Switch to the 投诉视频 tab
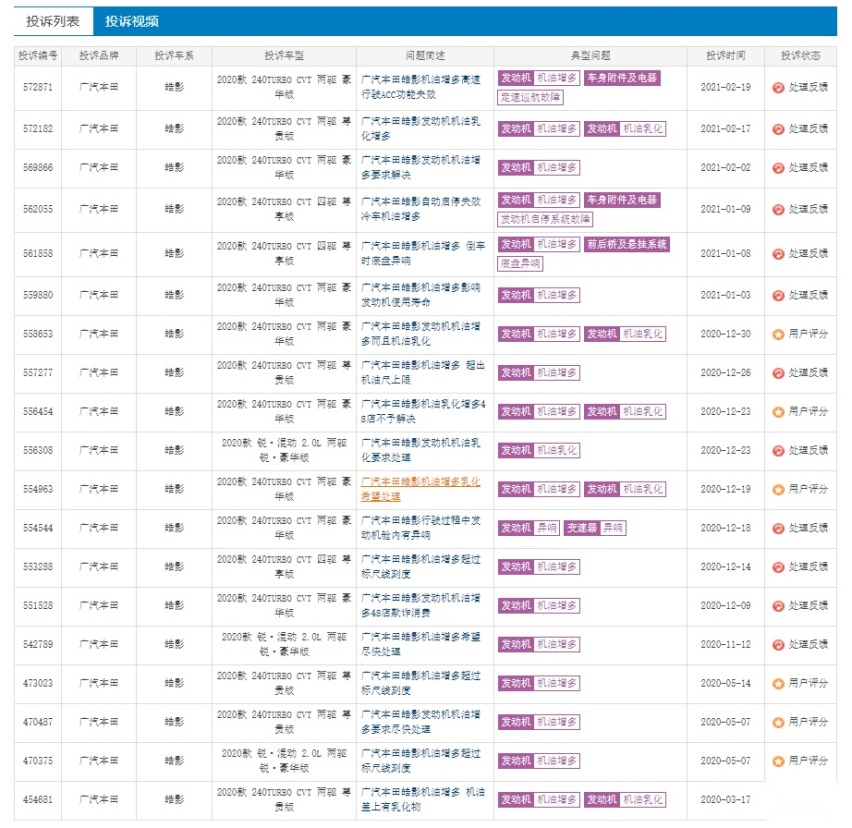The width and height of the screenshot is (852, 828). tap(131, 21)
